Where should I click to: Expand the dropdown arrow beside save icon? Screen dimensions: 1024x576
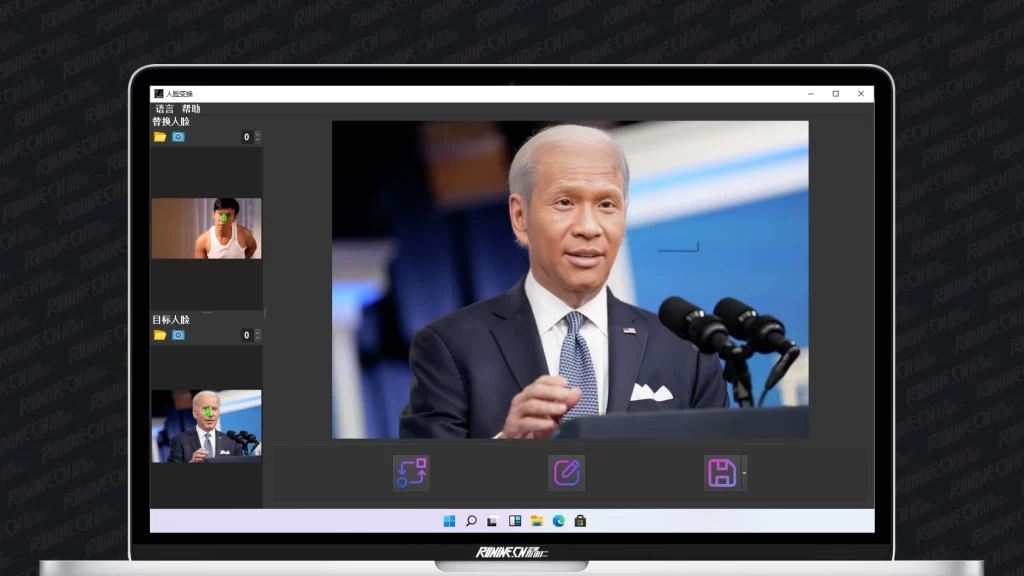[x=744, y=473]
